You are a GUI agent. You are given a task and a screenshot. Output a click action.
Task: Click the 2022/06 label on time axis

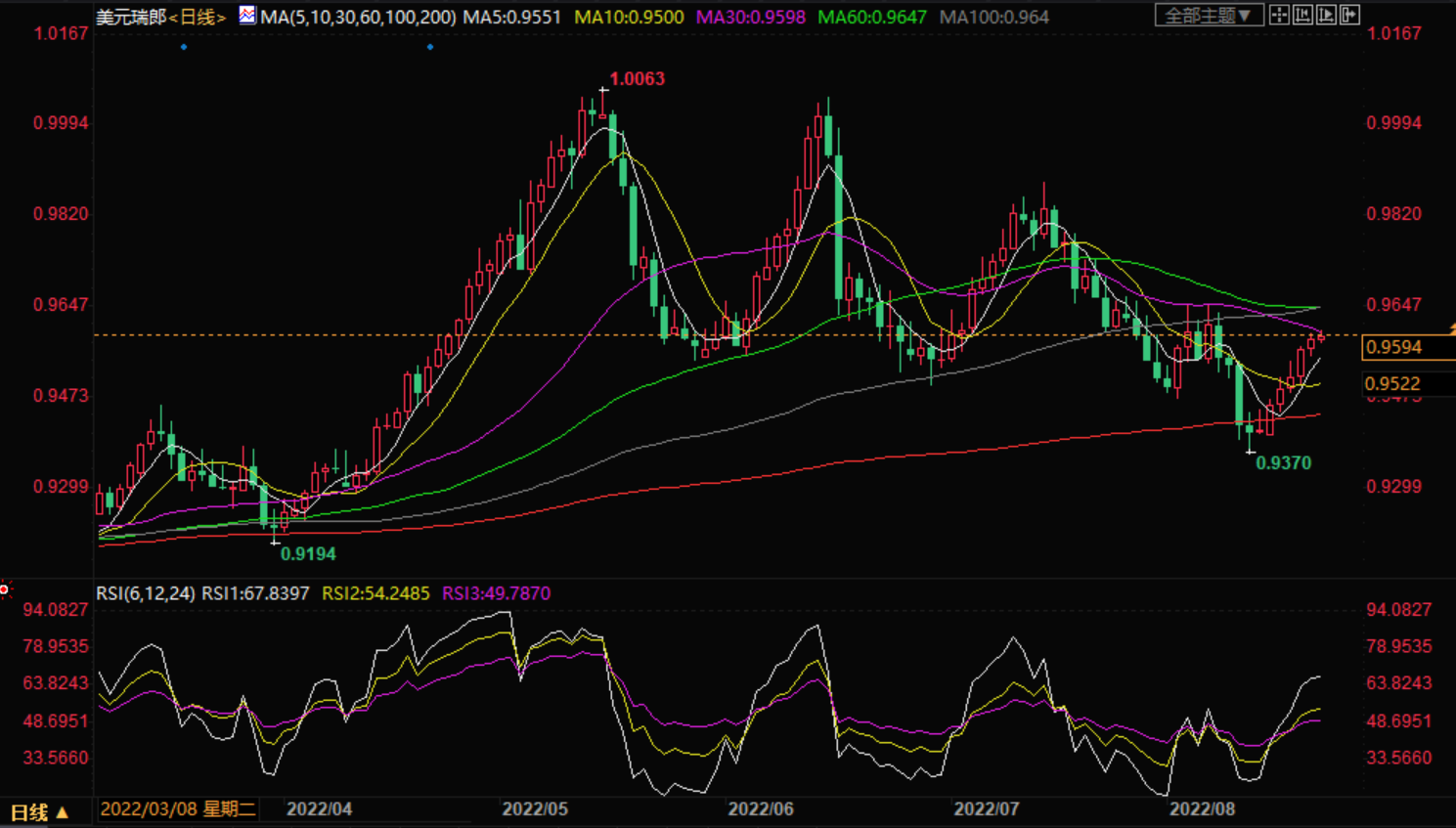(x=760, y=809)
